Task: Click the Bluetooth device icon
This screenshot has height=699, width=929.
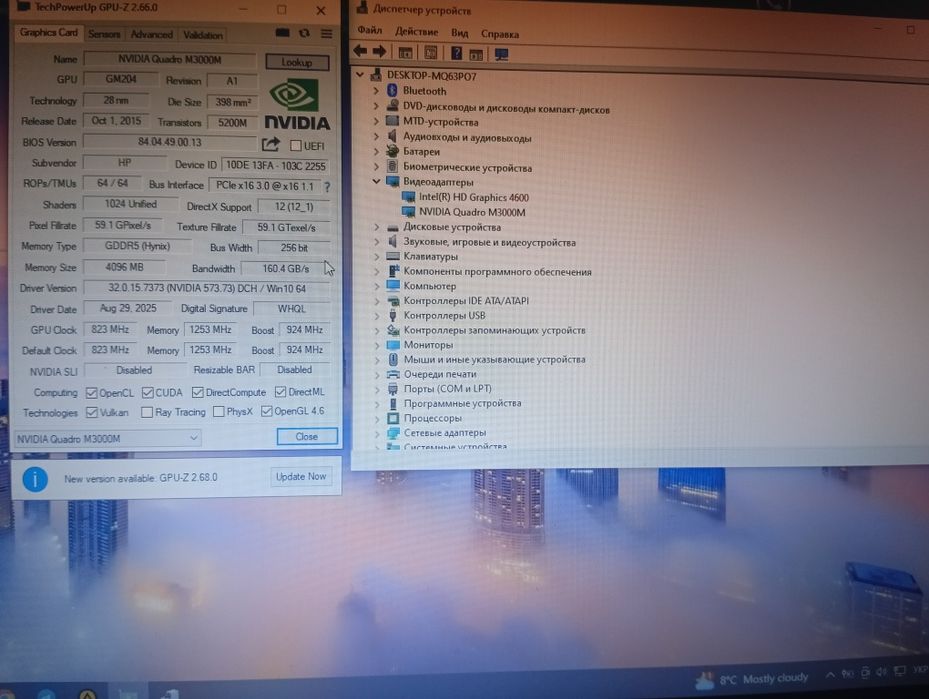Action: coord(392,91)
